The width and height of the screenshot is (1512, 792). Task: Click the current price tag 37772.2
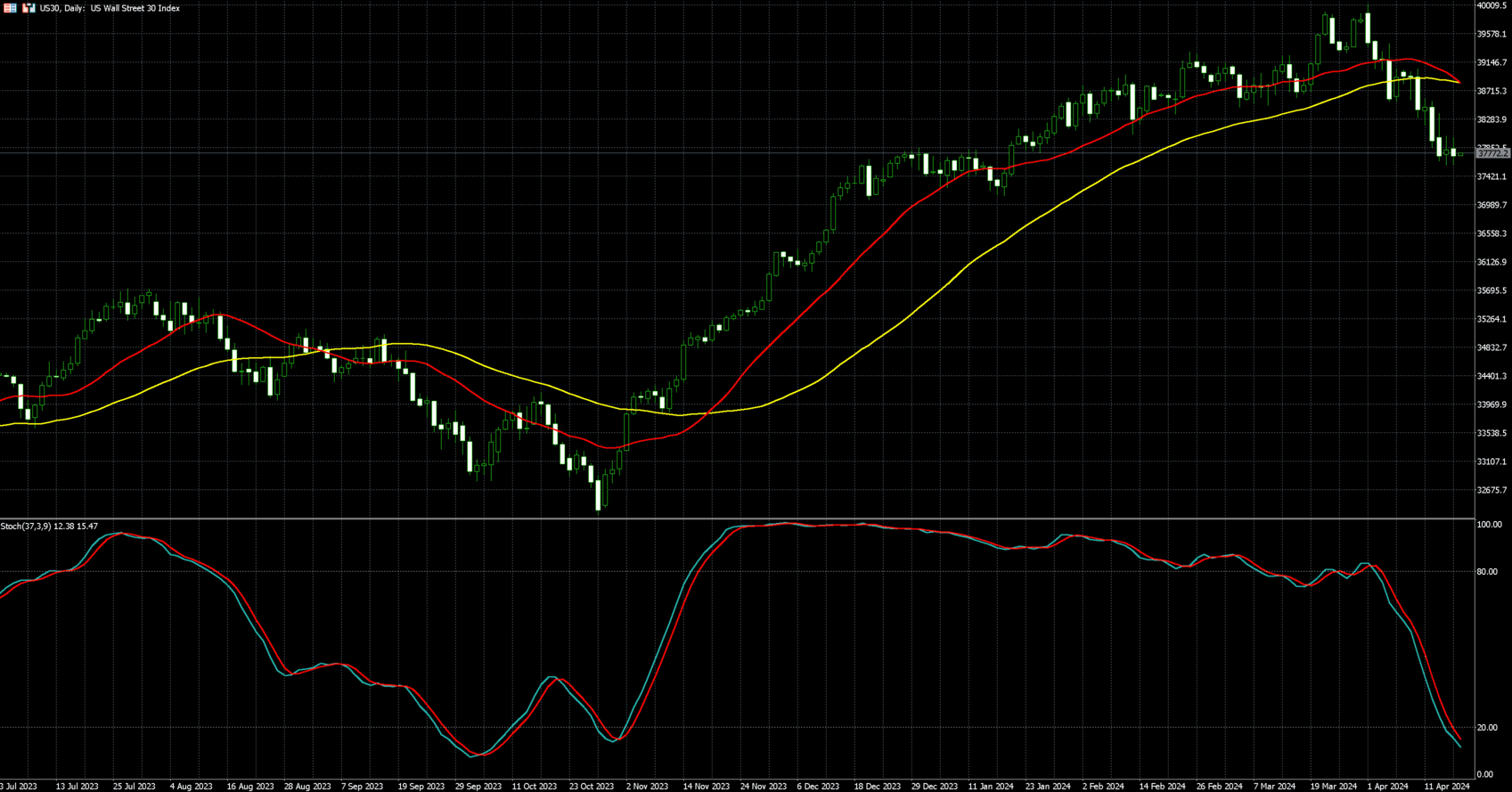(1492, 154)
